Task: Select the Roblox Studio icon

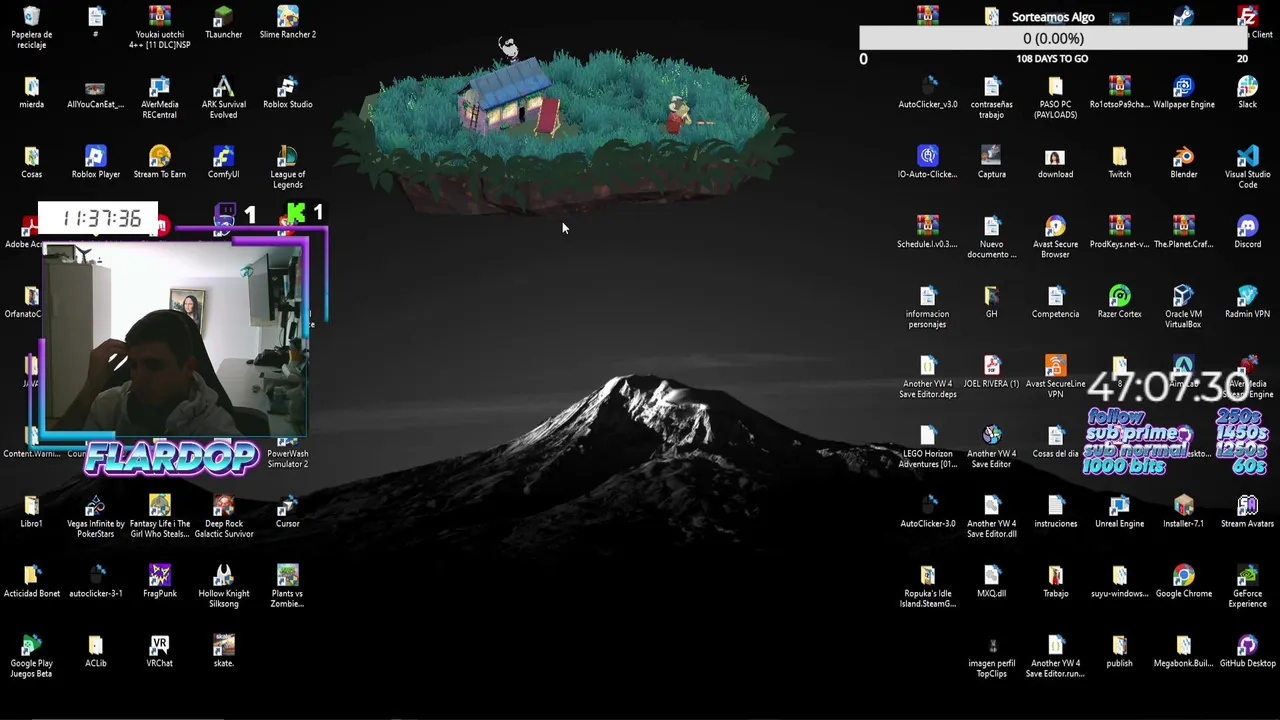Action: [x=287, y=87]
